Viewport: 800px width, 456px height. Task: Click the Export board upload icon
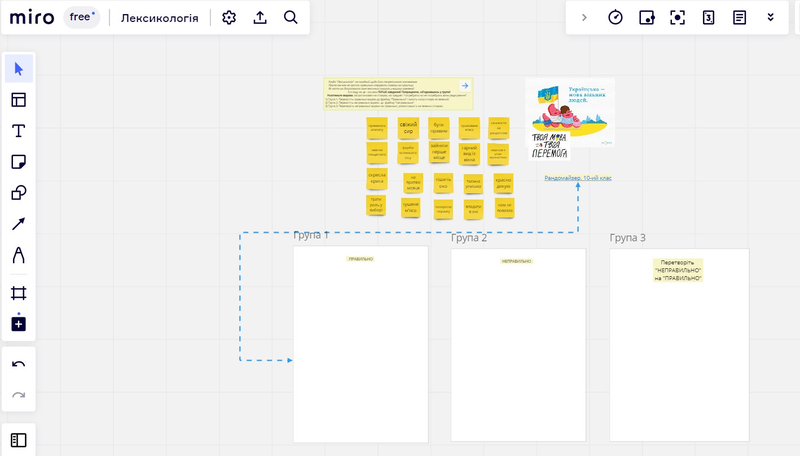[260, 17]
